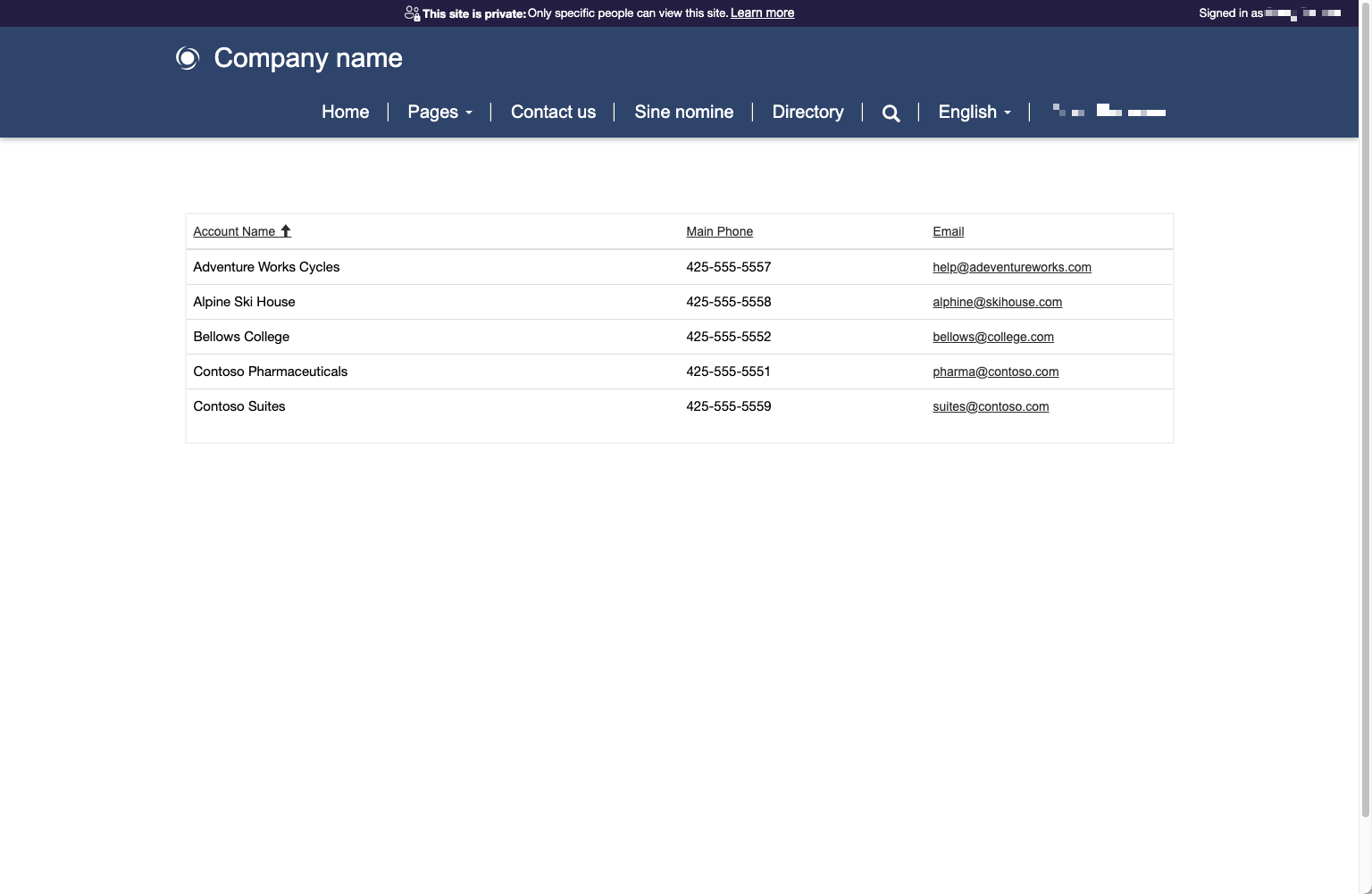Viewport: 1372px width, 894px height.
Task: Go to the Sine nomine page
Action: point(683,113)
